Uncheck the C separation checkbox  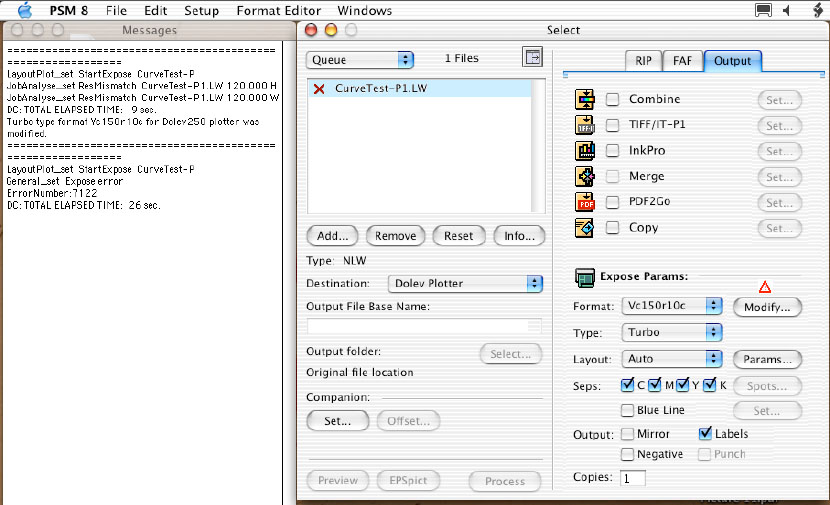(627, 385)
